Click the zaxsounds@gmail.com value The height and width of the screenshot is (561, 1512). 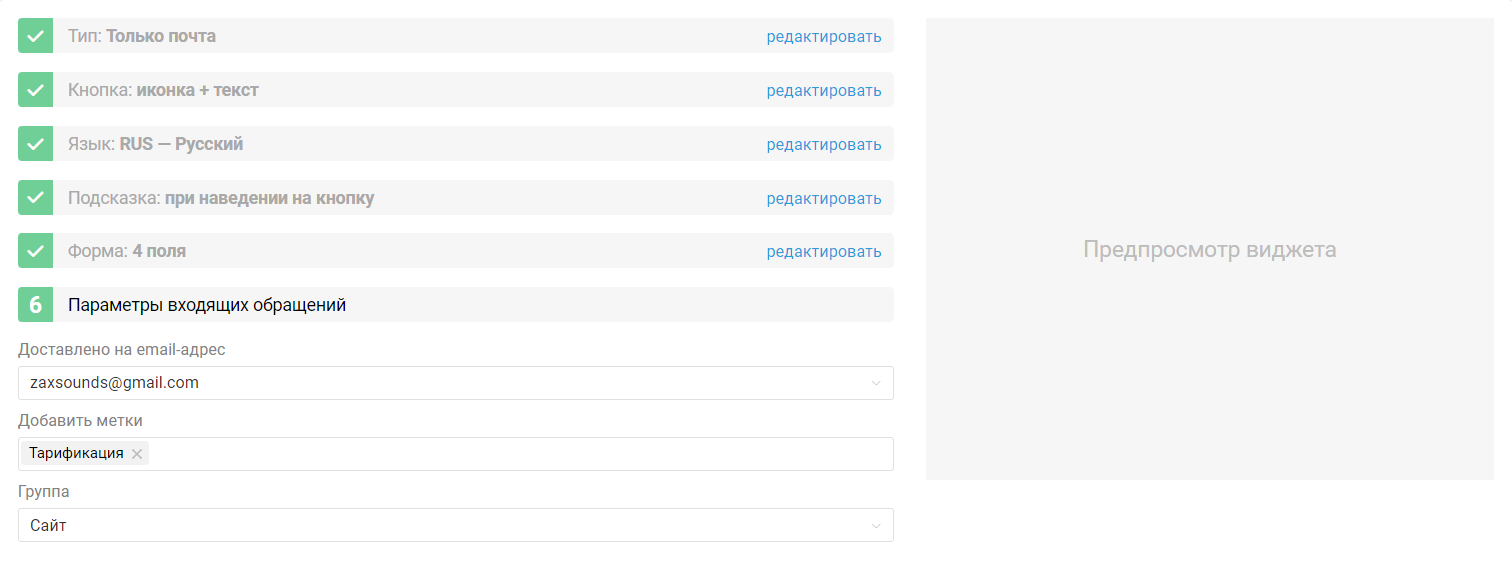[114, 383]
